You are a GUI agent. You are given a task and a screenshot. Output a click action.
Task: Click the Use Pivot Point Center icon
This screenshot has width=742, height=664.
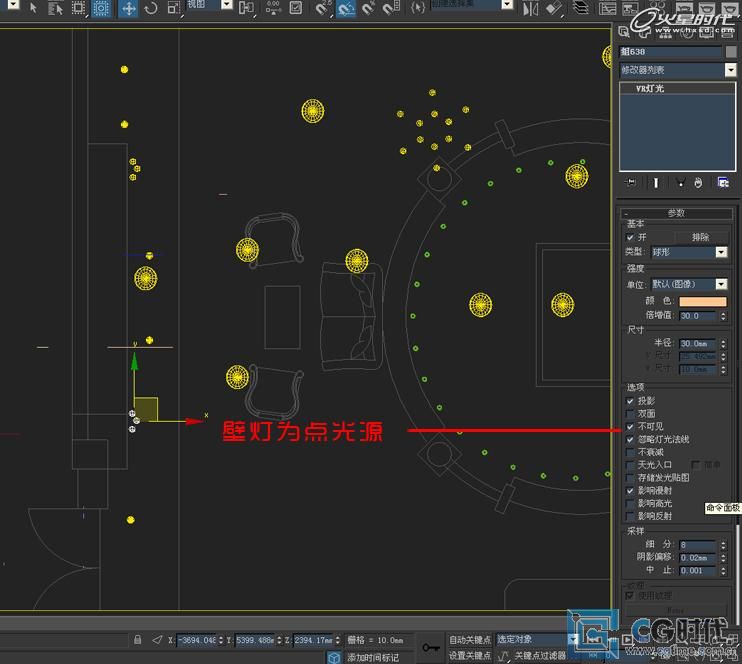(x=247, y=8)
